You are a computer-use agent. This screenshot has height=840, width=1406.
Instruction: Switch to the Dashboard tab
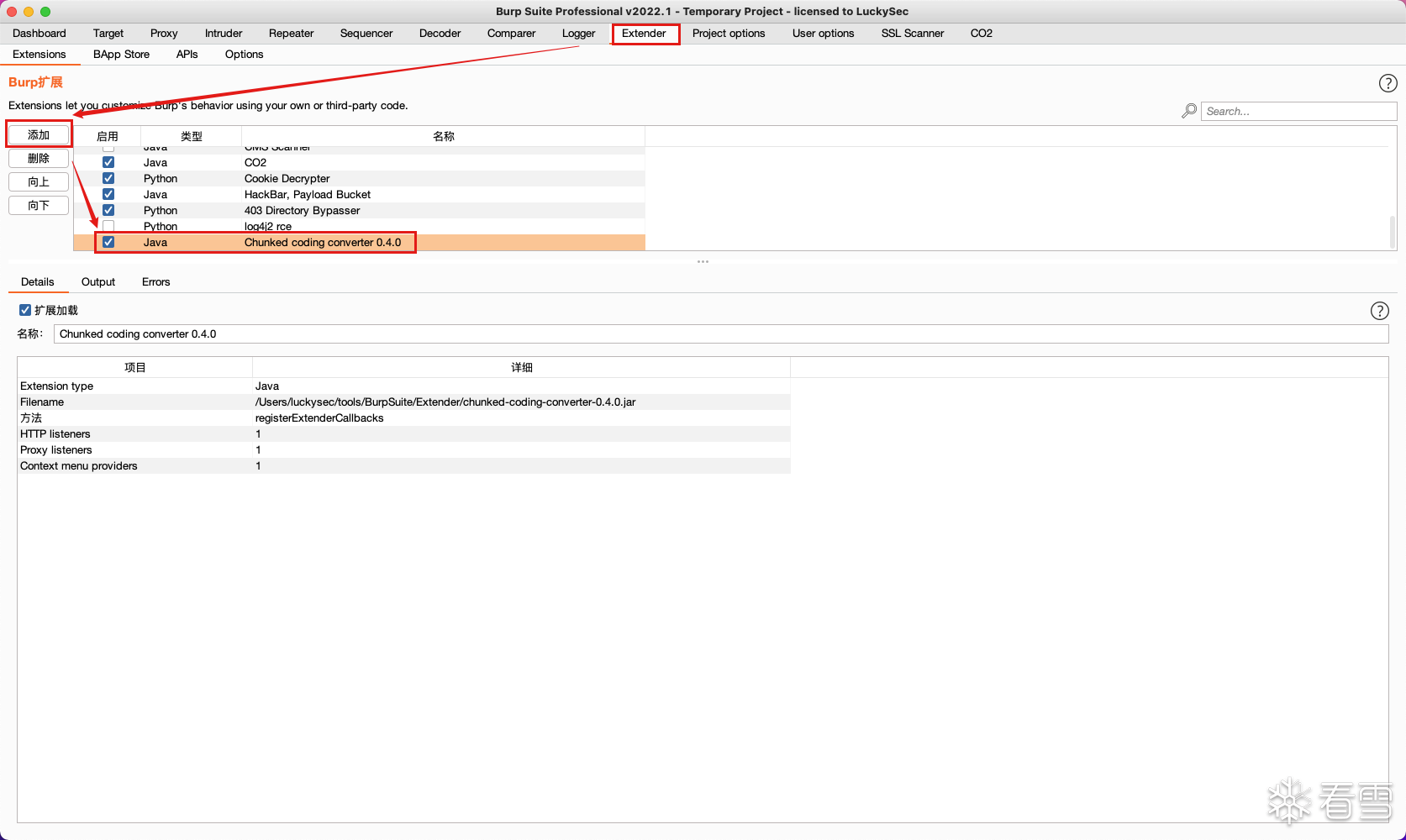39,34
